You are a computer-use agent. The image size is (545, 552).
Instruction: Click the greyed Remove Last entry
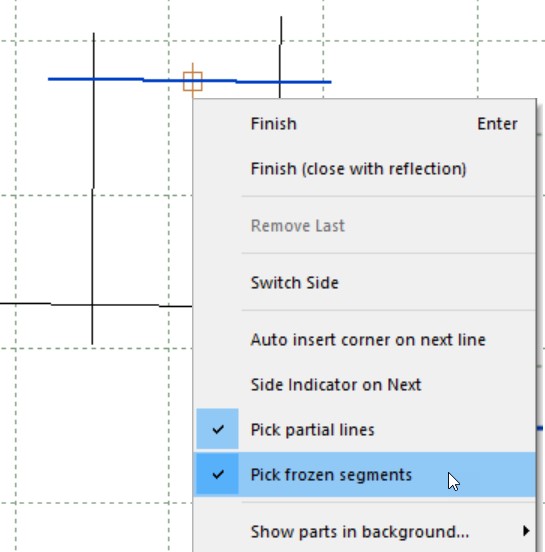click(365, 226)
